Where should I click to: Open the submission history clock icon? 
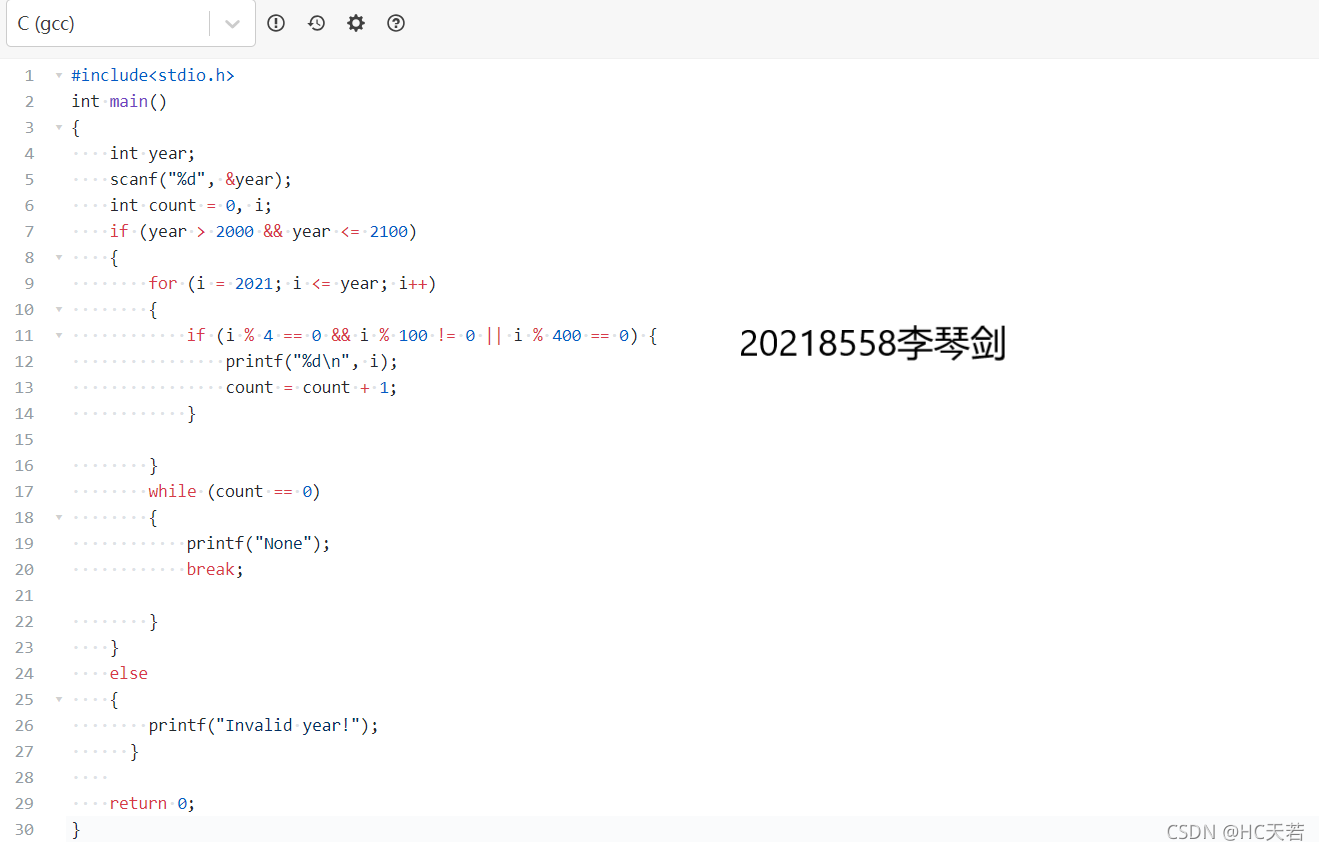click(x=316, y=23)
